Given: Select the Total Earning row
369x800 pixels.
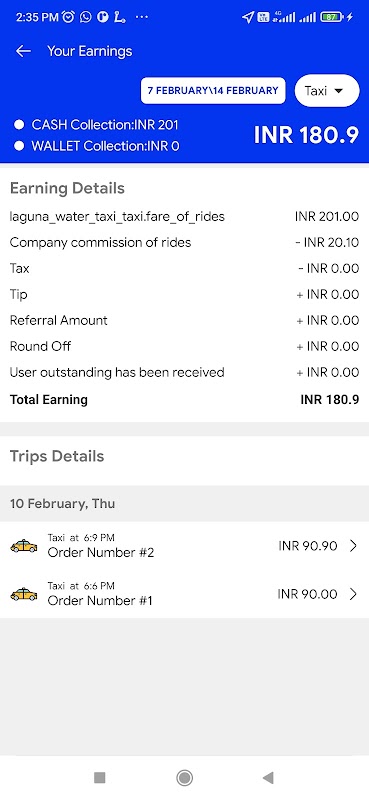Looking at the screenshot, I should click(184, 399).
